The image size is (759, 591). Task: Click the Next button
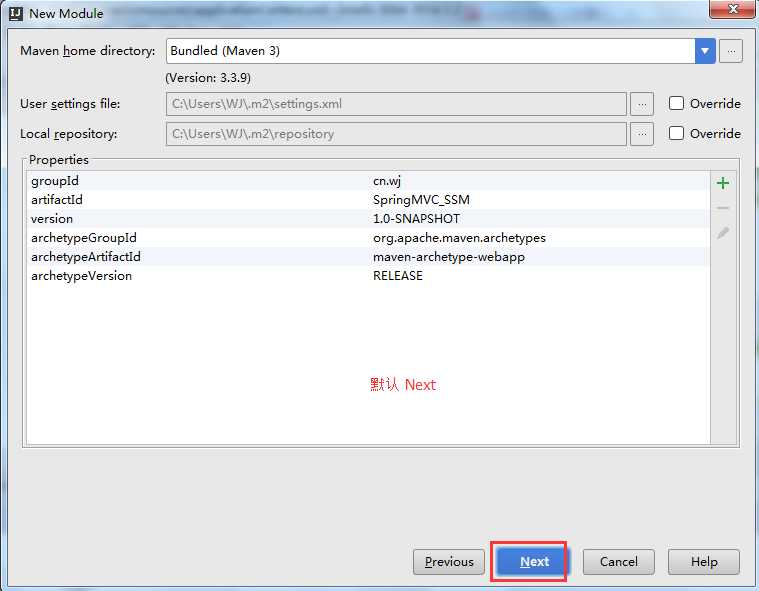(x=534, y=561)
